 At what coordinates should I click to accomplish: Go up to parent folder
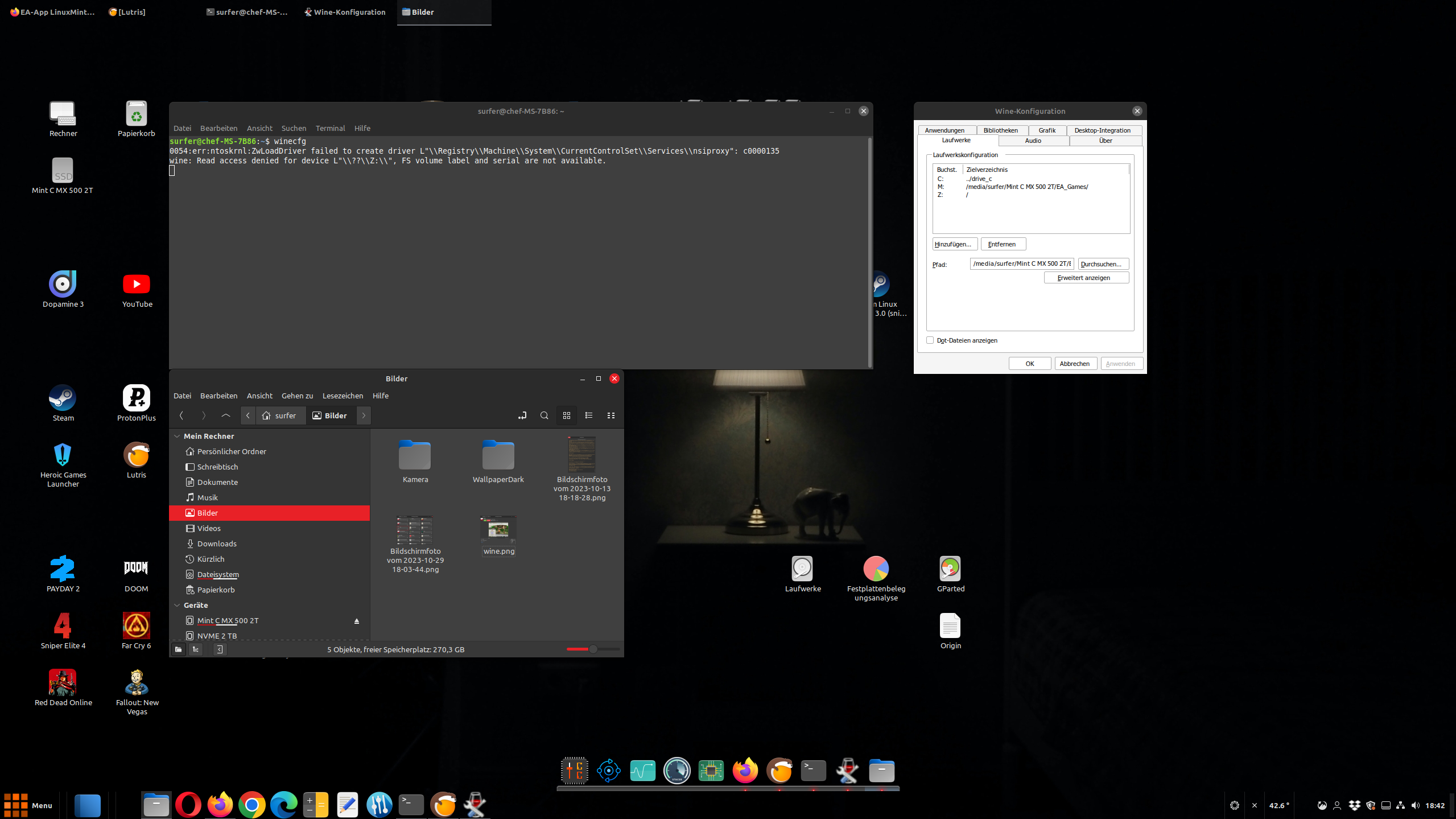pos(226,415)
